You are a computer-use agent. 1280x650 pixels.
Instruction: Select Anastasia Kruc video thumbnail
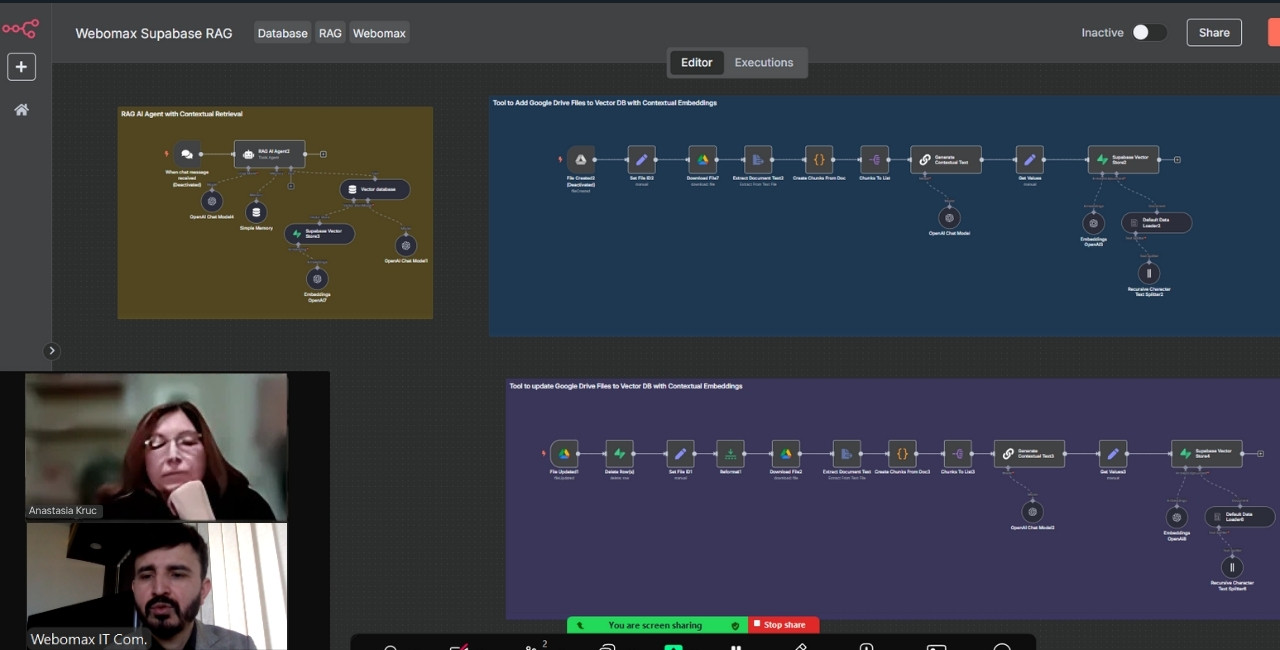pyautogui.click(x=156, y=447)
